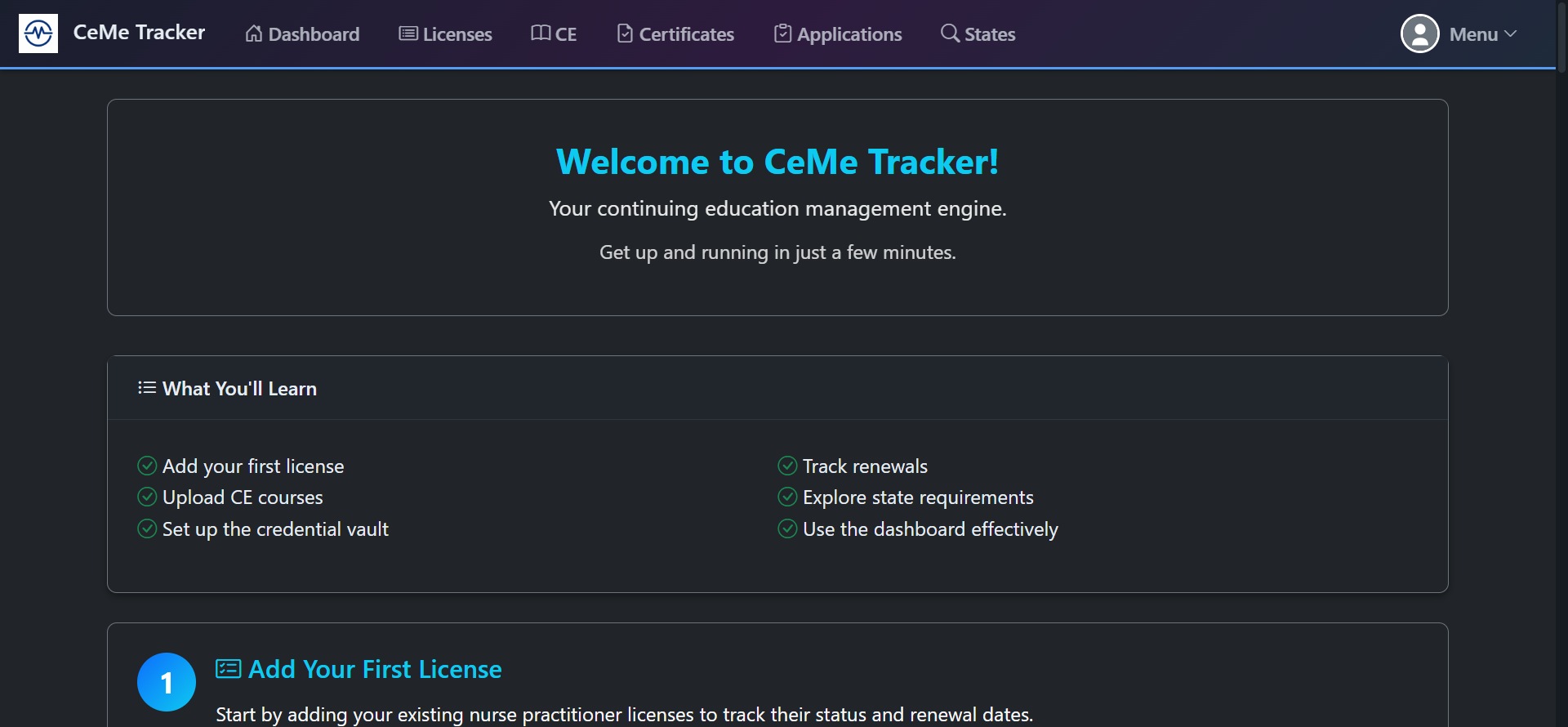The height and width of the screenshot is (727, 1568).
Task: Click 'Your continuing education management engine.' text
Action: (777, 208)
